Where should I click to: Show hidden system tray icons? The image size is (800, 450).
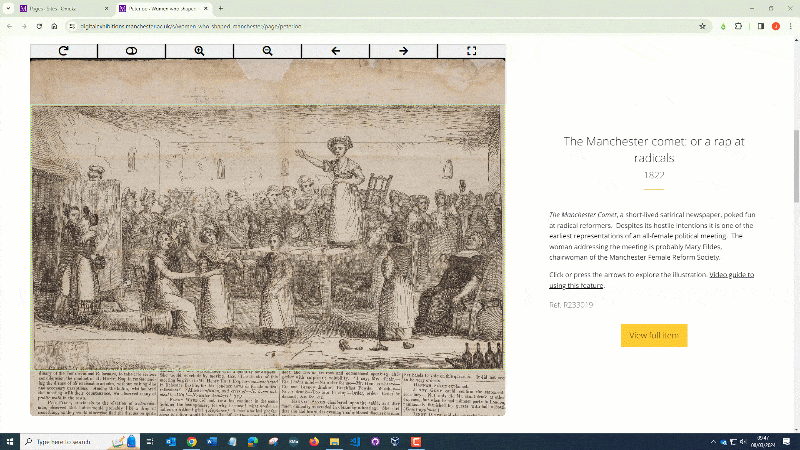(x=713, y=442)
